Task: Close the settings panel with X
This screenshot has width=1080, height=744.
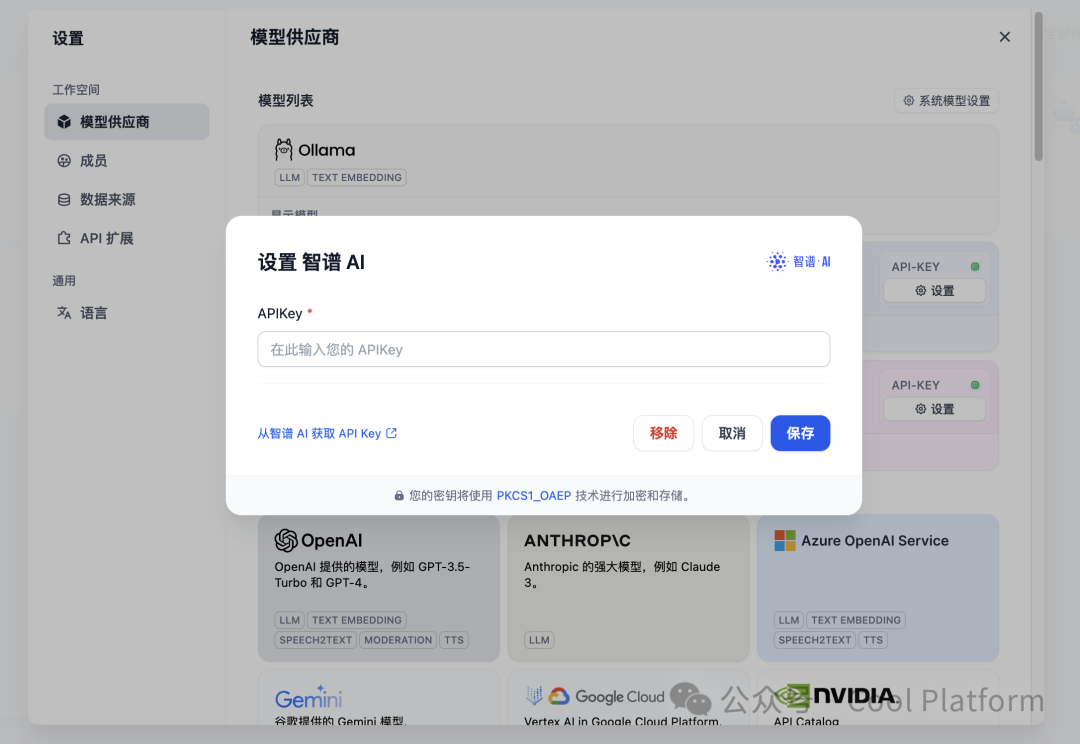Action: (1005, 37)
